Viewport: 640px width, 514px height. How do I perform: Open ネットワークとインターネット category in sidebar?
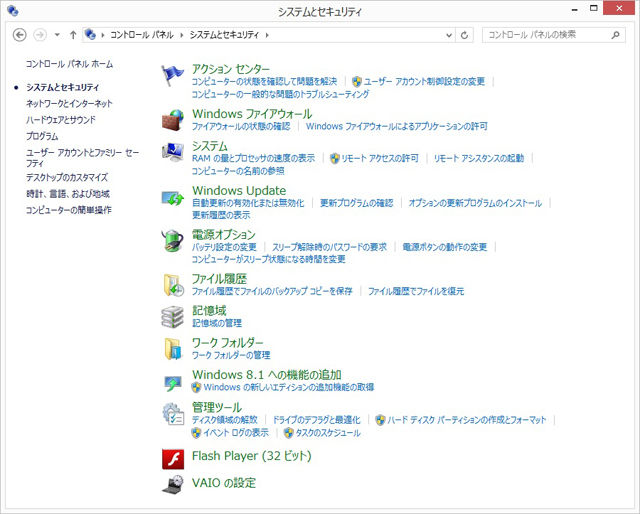[x=69, y=104]
